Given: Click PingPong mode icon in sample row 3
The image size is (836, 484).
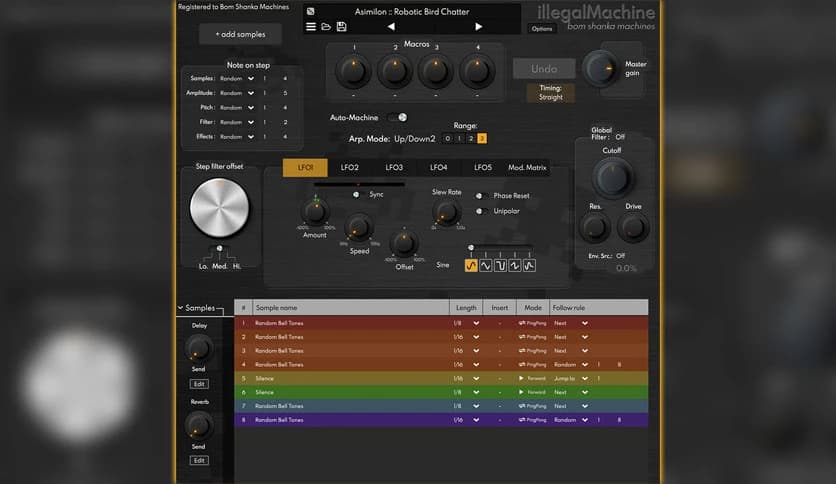Looking at the screenshot, I should tap(522, 351).
